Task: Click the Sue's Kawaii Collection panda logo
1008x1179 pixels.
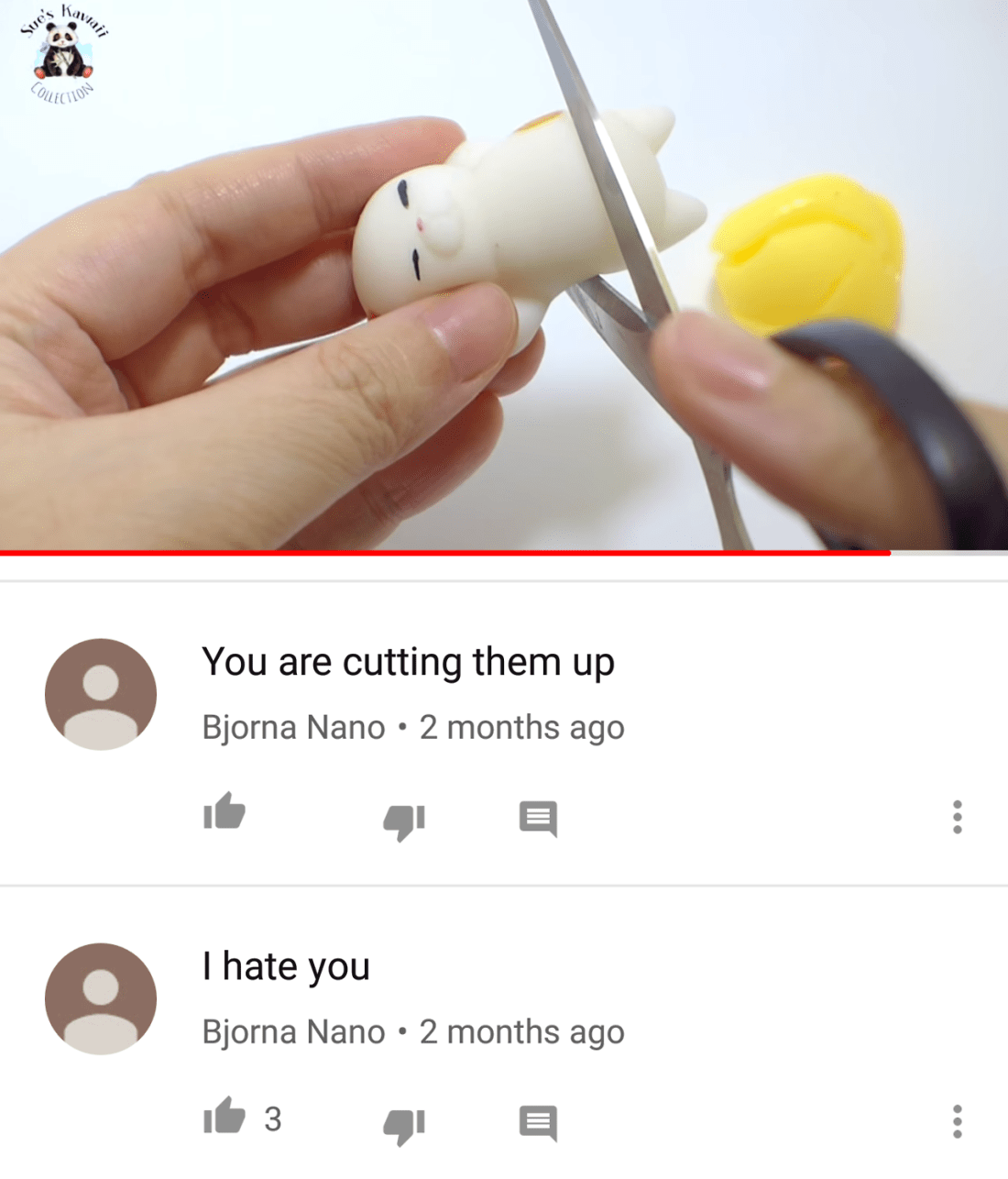Action: tap(64, 53)
